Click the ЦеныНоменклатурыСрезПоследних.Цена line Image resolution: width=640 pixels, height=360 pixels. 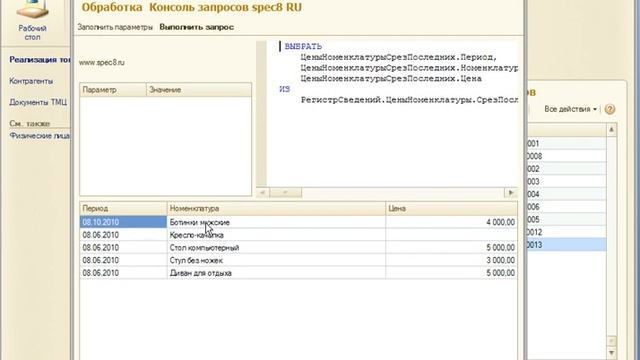tap(391, 78)
